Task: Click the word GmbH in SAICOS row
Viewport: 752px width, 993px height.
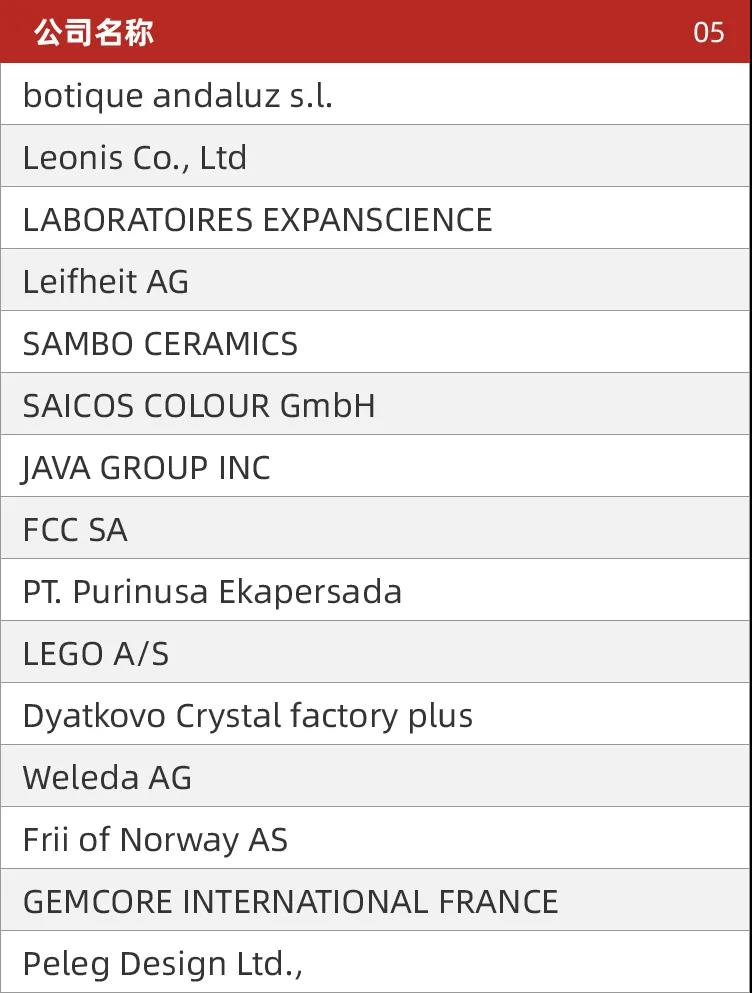Action: [328, 405]
